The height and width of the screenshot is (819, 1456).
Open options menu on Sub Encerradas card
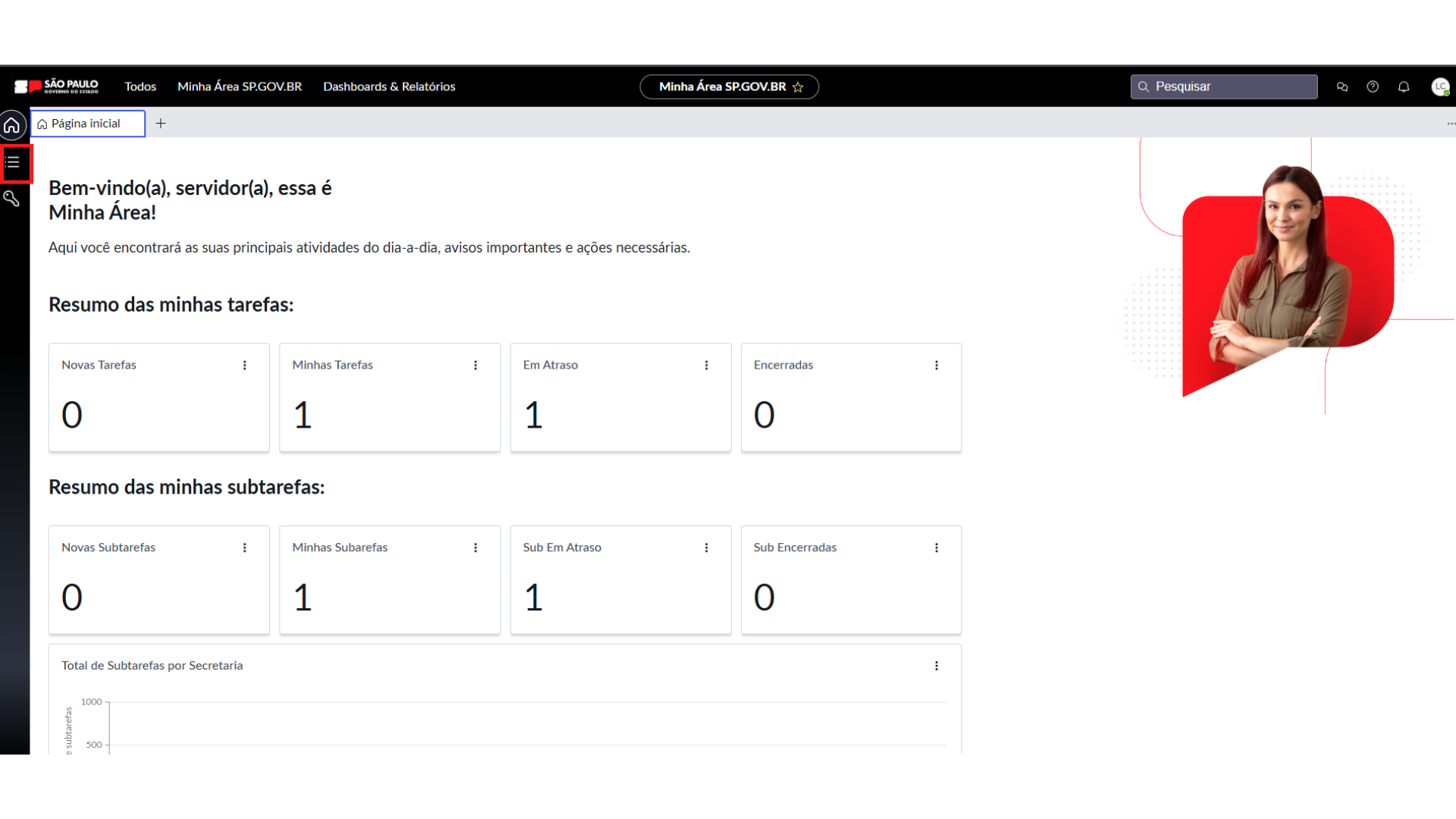(x=937, y=548)
